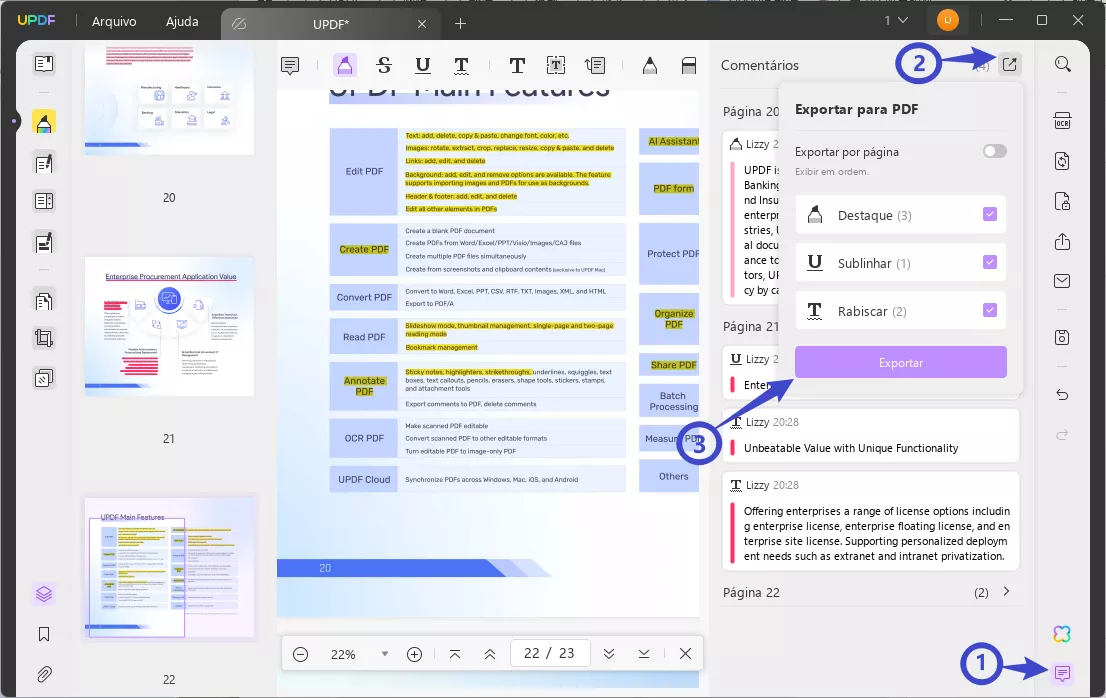
Task: Open the Arquivo menu
Action: pos(113,21)
